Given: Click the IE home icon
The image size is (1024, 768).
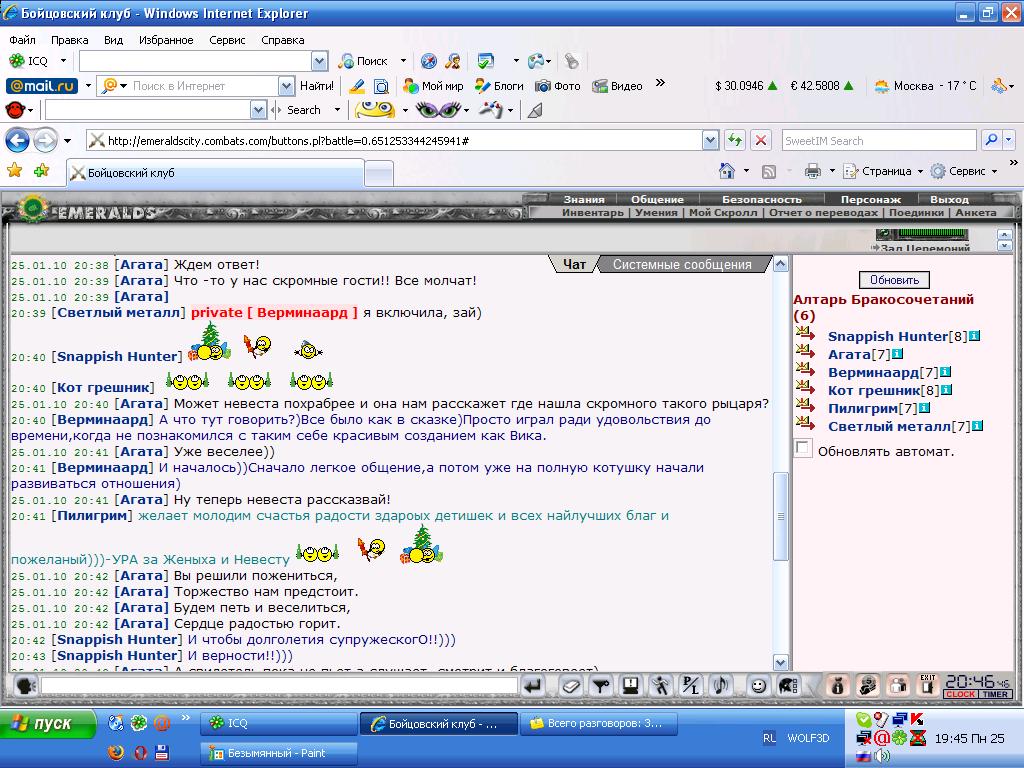Looking at the screenshot, I should (x=727, y=171).
